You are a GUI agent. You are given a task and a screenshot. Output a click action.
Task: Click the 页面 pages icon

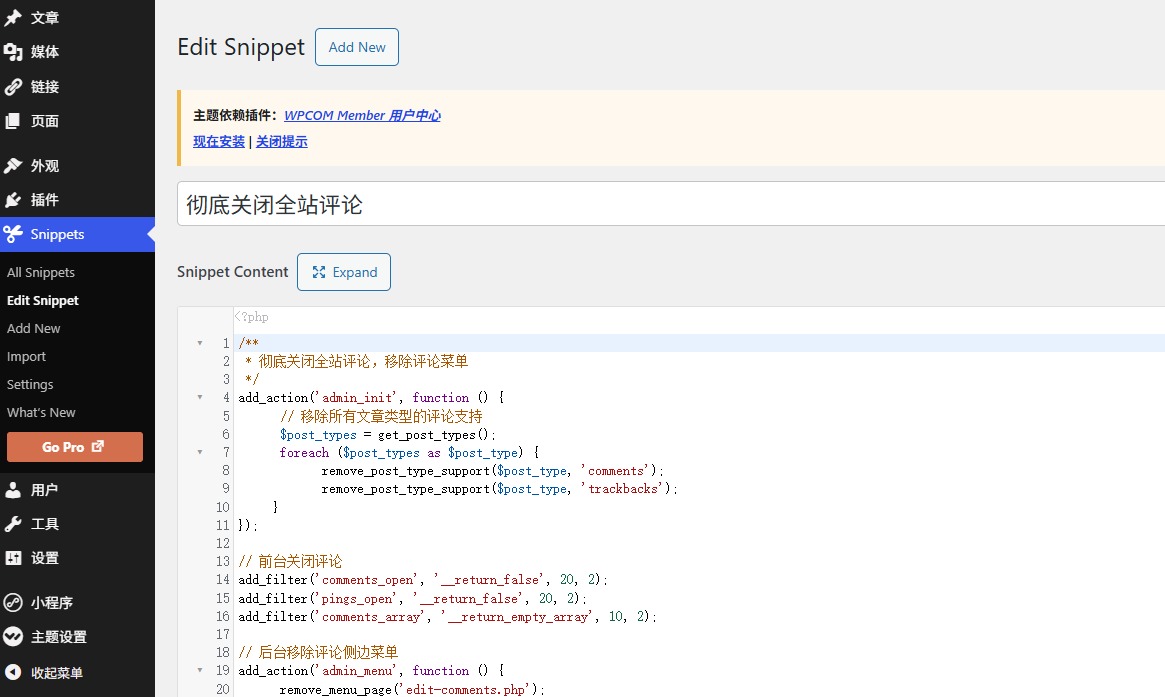tap(13, 120)
